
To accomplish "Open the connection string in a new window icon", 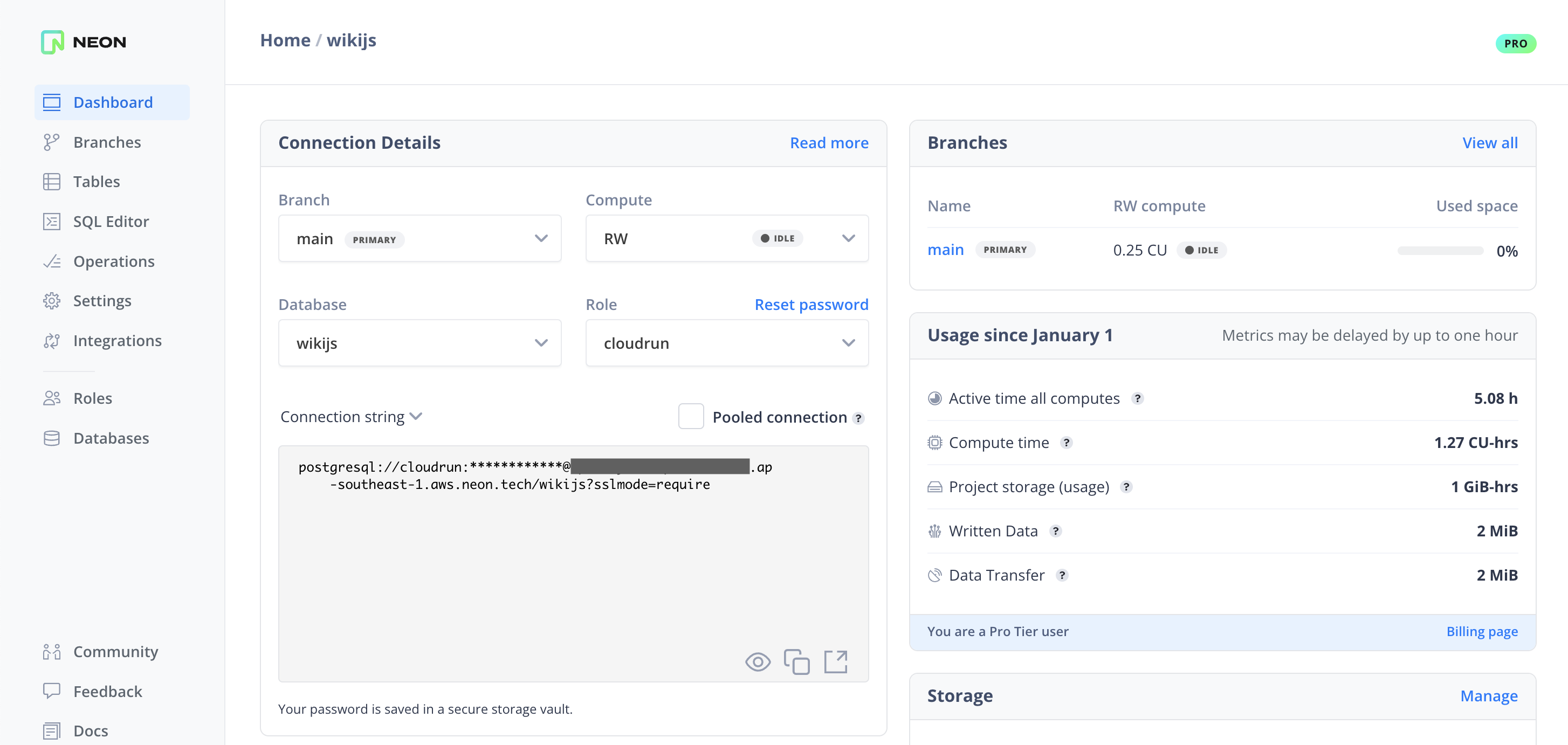I will pyautogui.click(x=835, y=661).
